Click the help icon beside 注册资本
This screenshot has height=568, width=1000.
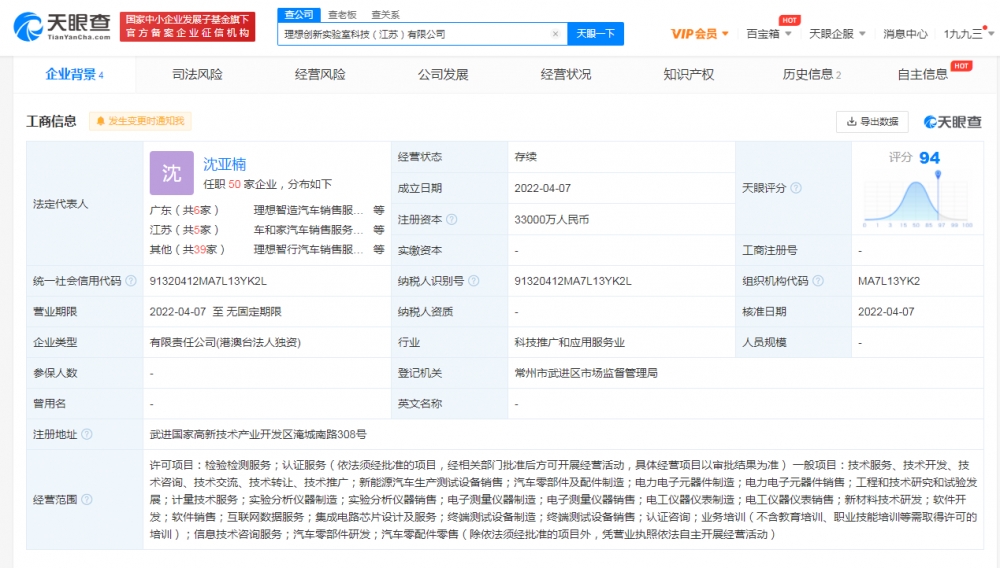click(x=452, y=219)
